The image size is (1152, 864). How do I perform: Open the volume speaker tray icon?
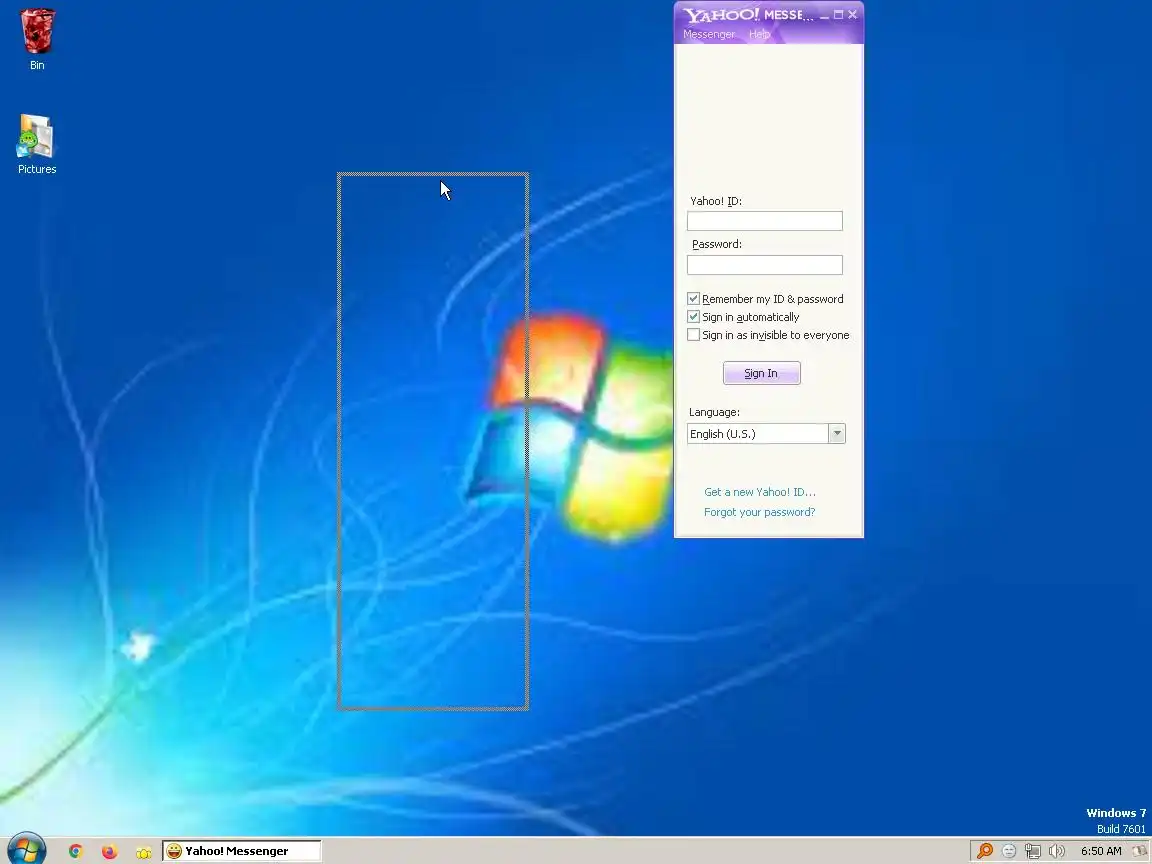[x=1056, y=851]
